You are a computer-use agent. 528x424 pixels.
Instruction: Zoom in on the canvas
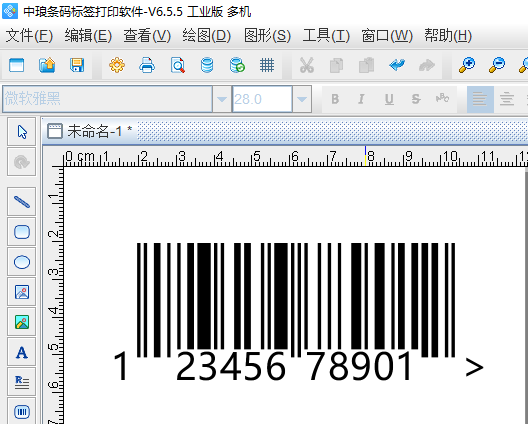tap(467, 65)
